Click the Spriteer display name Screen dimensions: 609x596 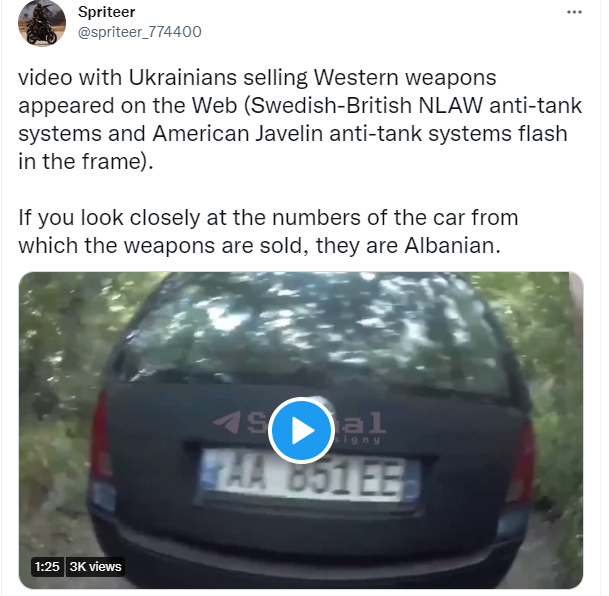(x=106, y=12)
